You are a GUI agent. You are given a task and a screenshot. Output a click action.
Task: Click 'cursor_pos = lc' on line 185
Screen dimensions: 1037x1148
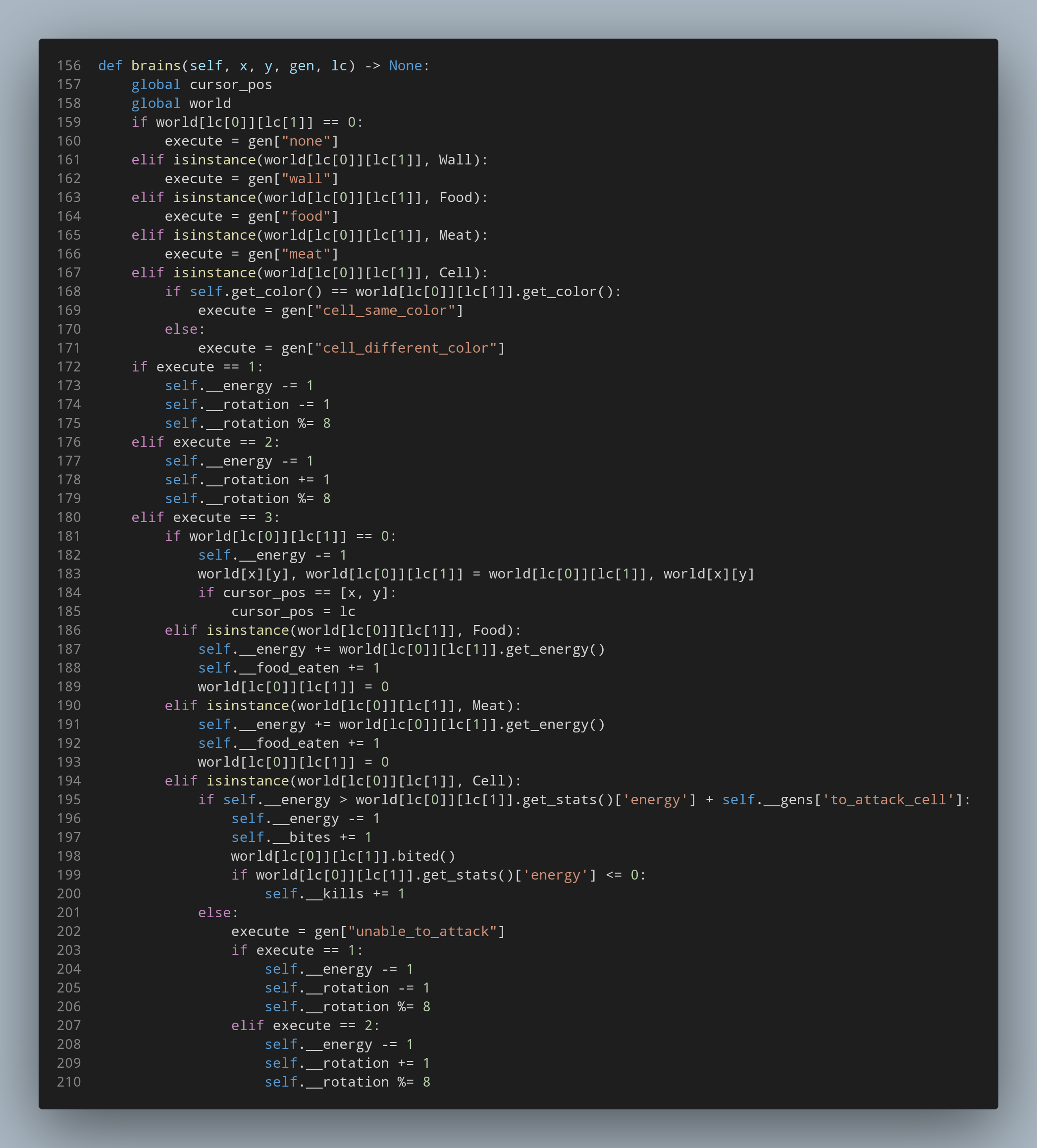[293, 612]
